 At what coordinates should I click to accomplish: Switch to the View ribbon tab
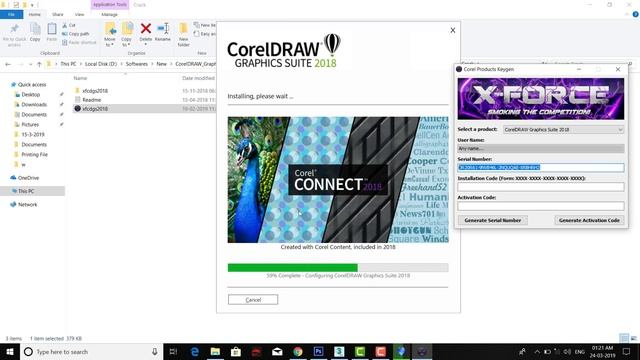point(80,14)
